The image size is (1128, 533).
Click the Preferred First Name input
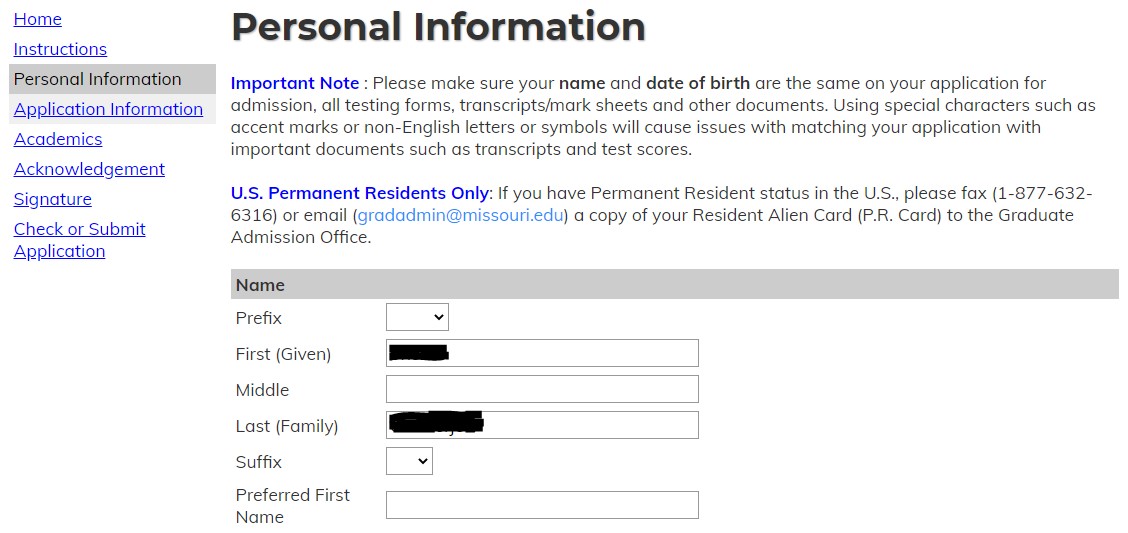click(542, 505)
